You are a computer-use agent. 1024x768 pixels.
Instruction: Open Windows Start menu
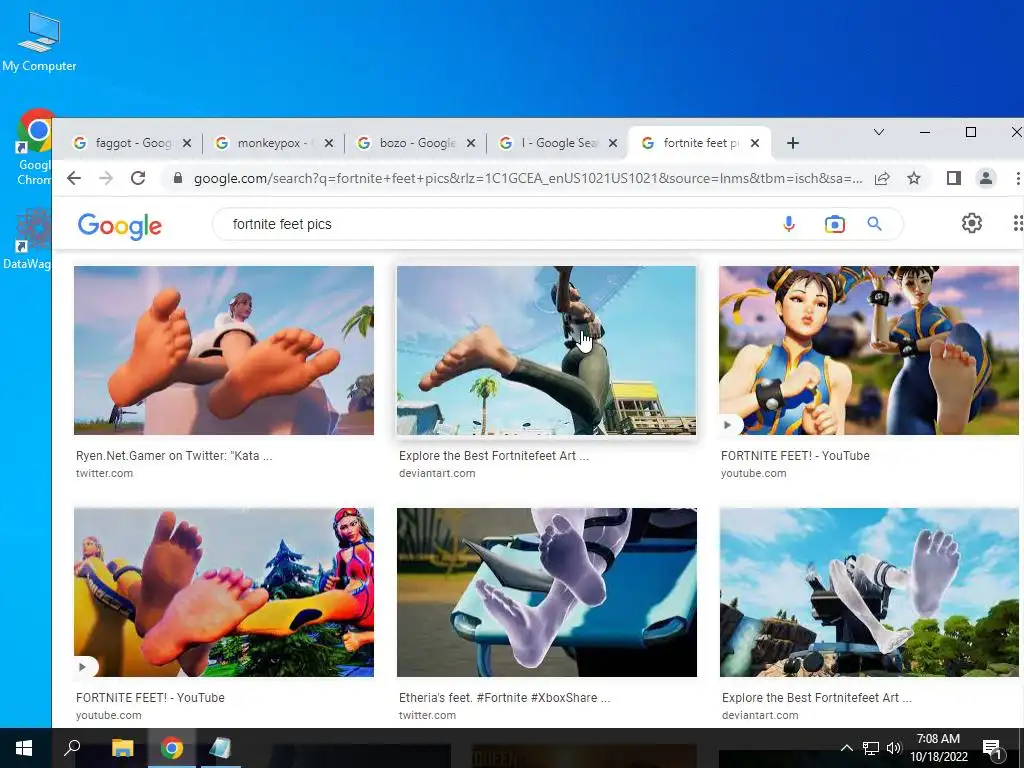pyautogui.click(x=24, y=748)
